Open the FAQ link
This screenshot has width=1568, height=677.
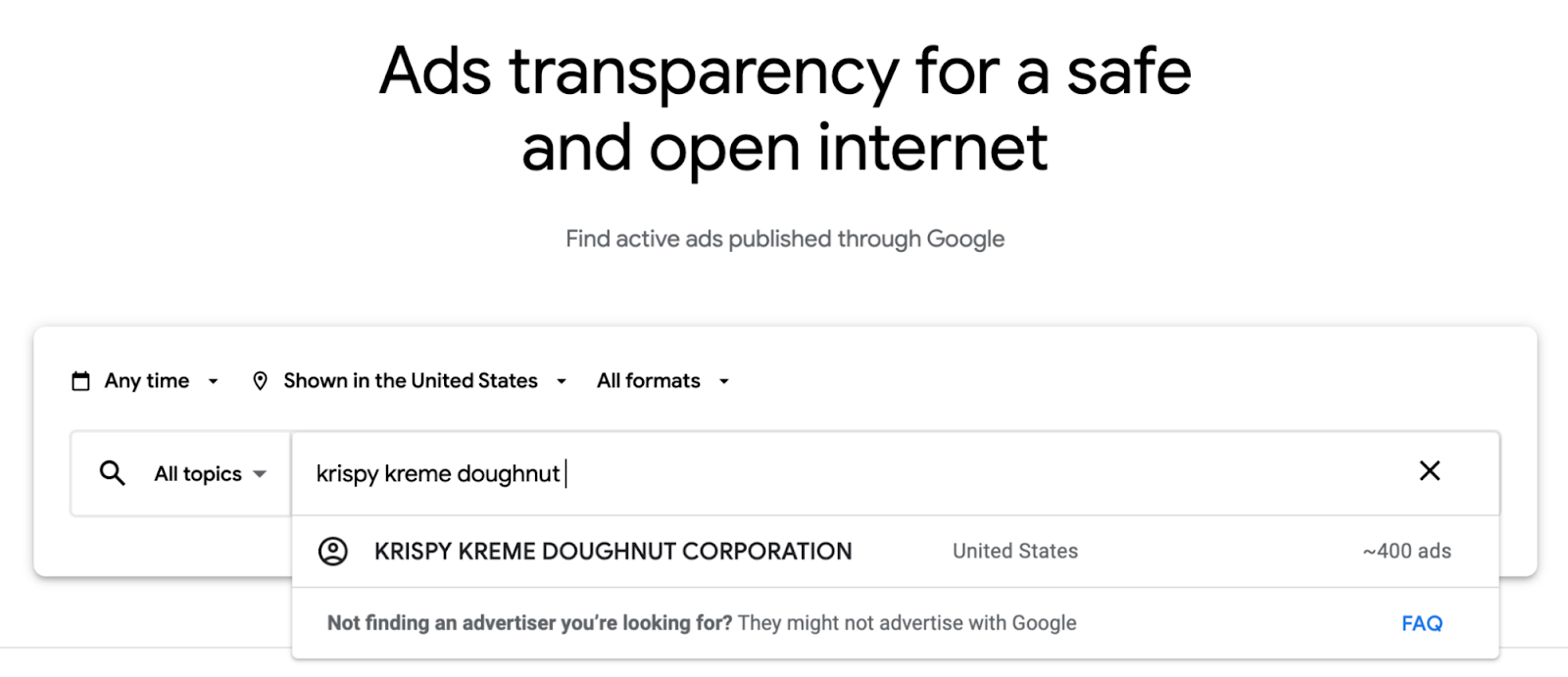[1420, 622]
